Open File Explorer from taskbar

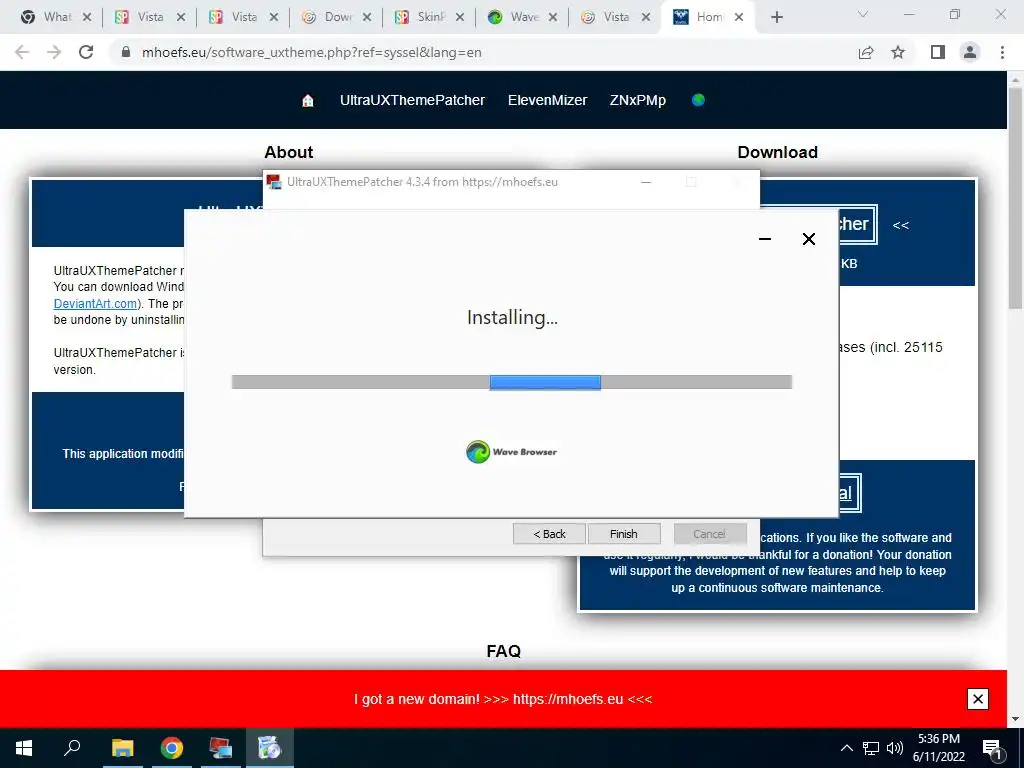pos(123,748)
